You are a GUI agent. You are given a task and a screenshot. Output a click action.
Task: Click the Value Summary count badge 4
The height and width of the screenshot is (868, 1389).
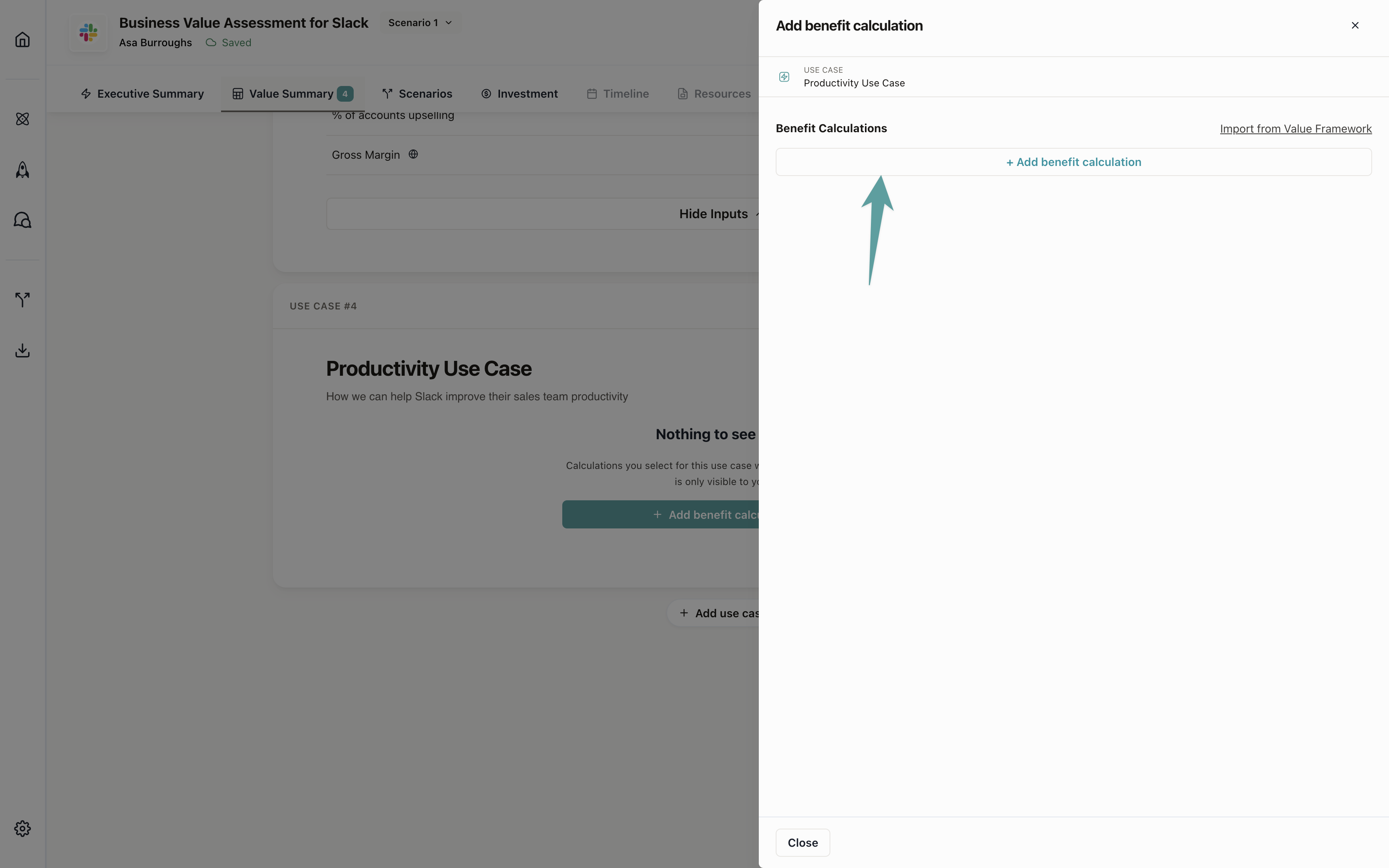click(x=345, y=94)
